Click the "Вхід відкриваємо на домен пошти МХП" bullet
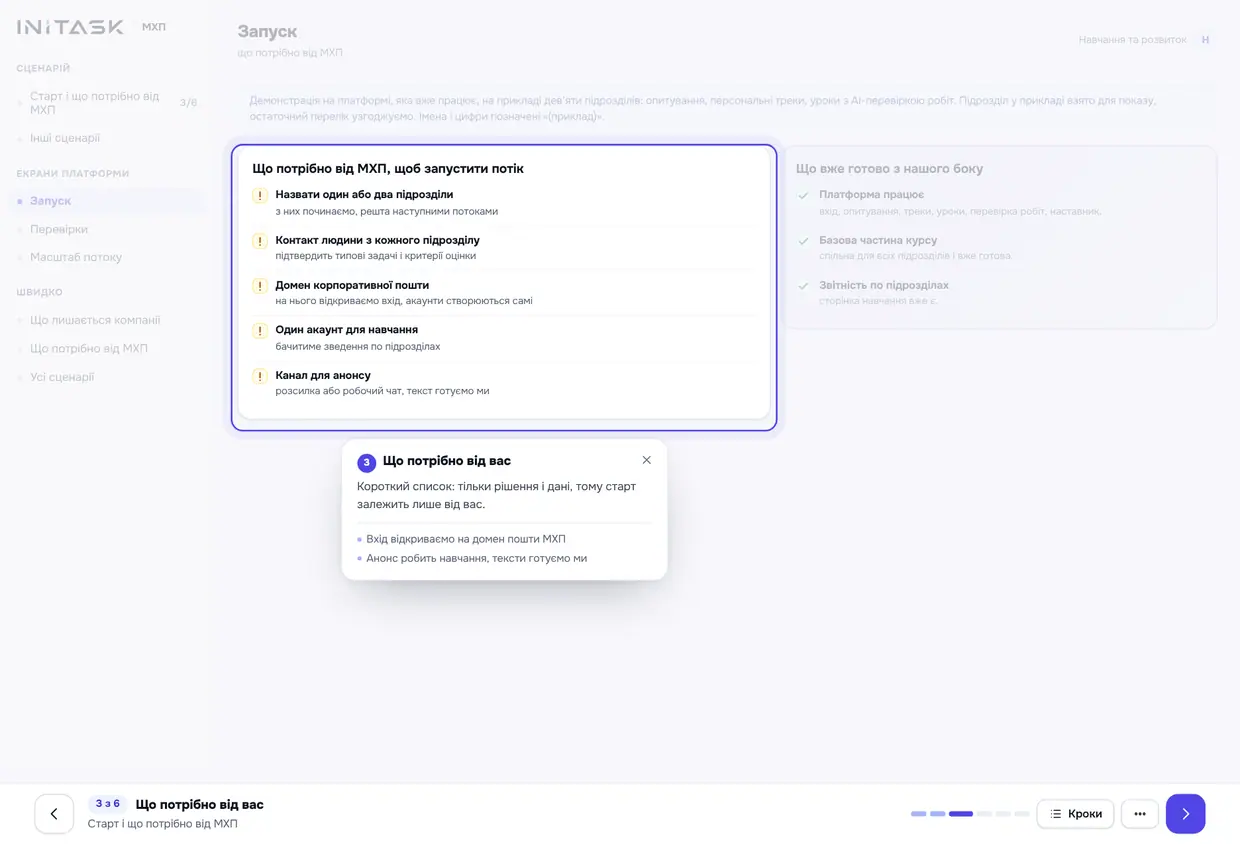 466,539
